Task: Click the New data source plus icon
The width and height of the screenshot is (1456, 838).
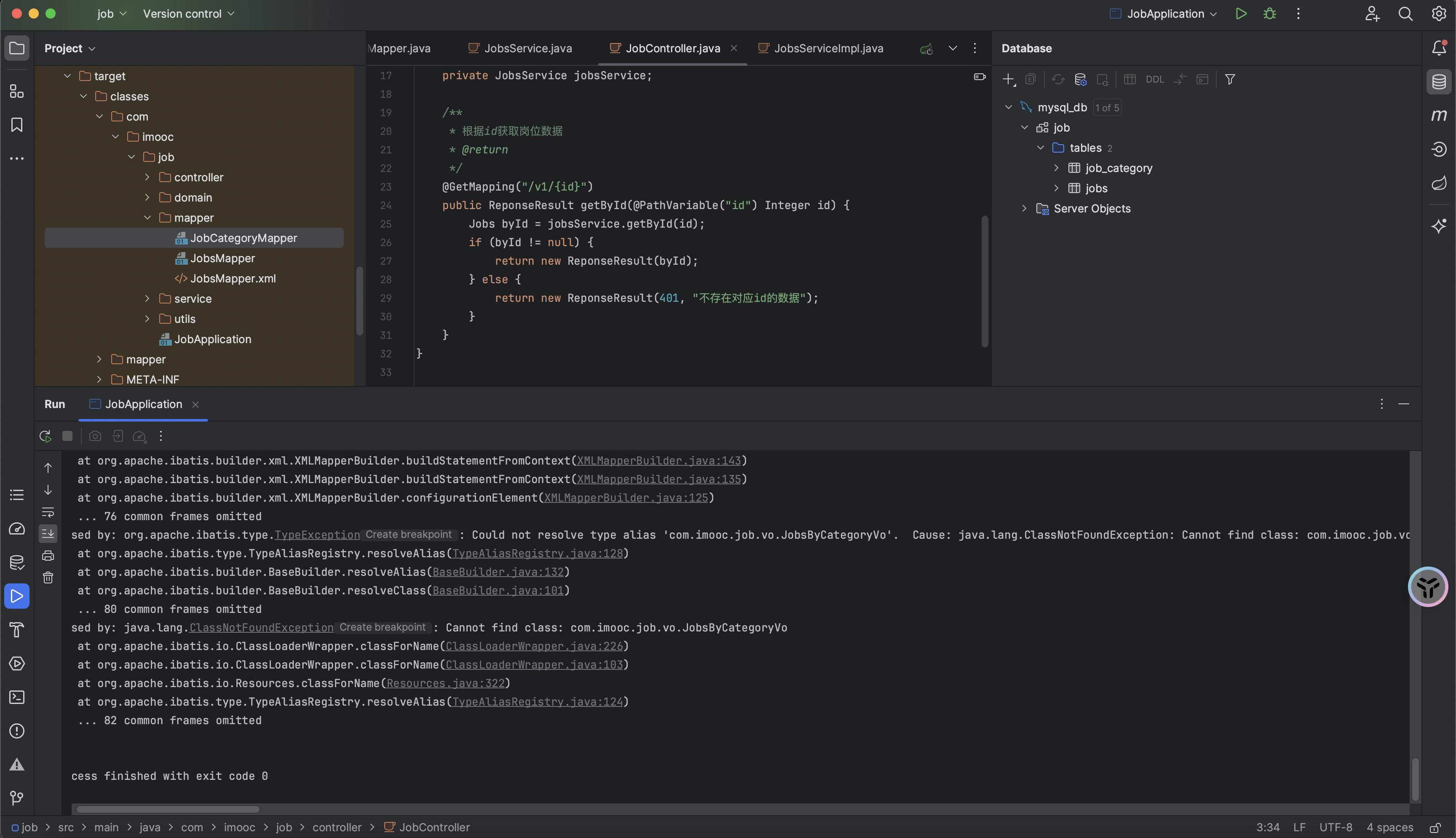Action: (x=1009, y=79)
